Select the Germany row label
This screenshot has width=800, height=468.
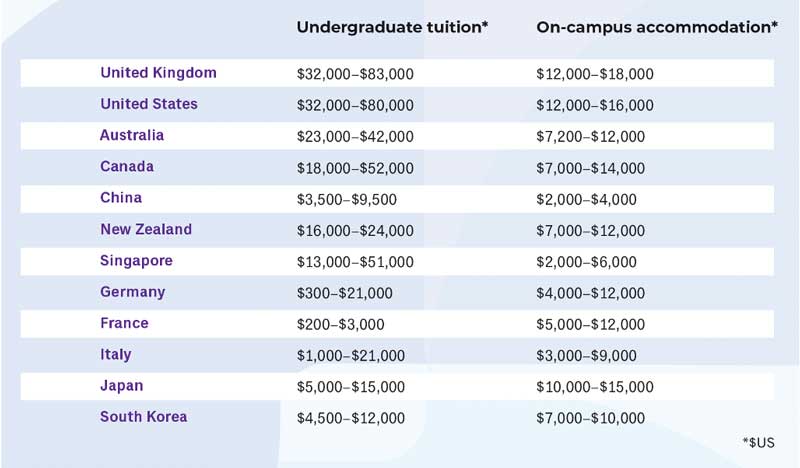133,292
